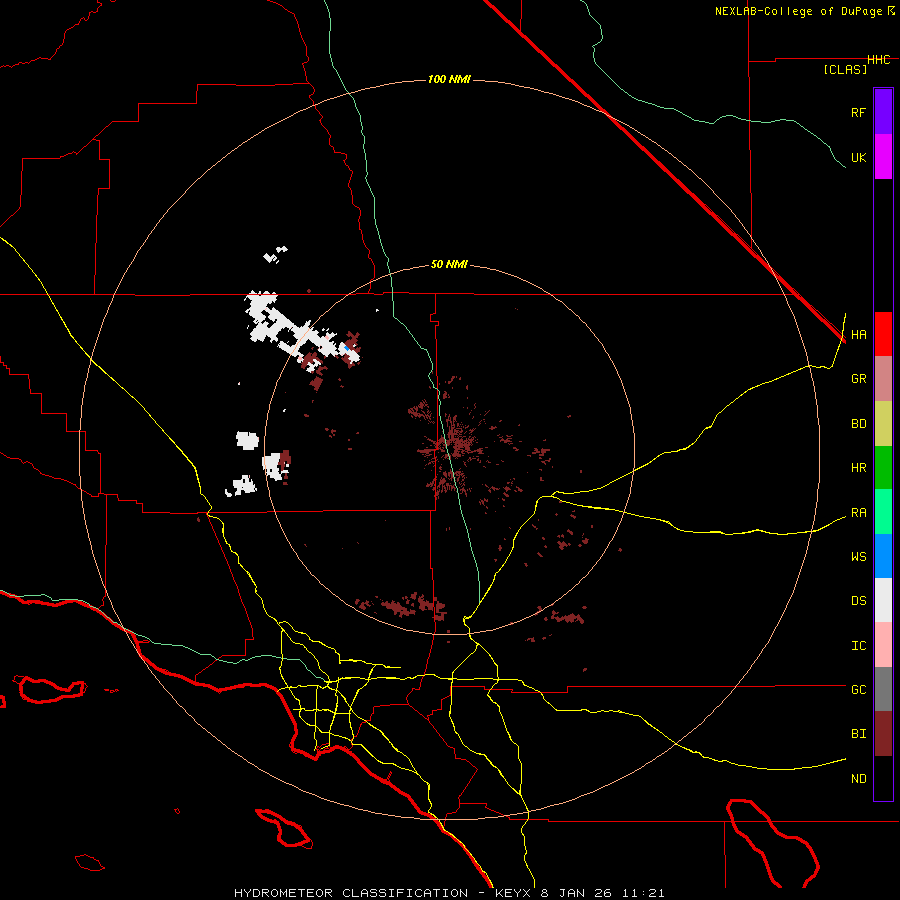Click the '11:21' timestamp text
900x900 pixels.
coord(643,893)
